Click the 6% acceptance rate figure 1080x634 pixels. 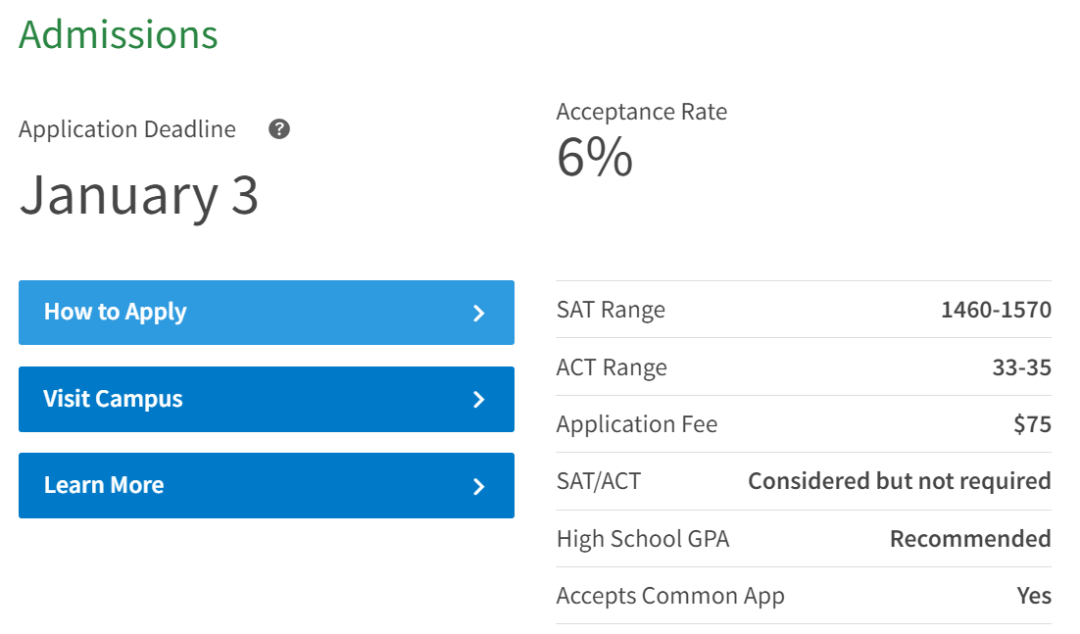point(594,157)
